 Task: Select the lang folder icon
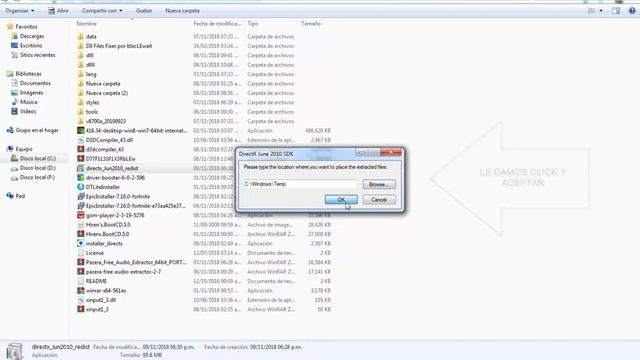pyautogui.click(x=81, y=74)
